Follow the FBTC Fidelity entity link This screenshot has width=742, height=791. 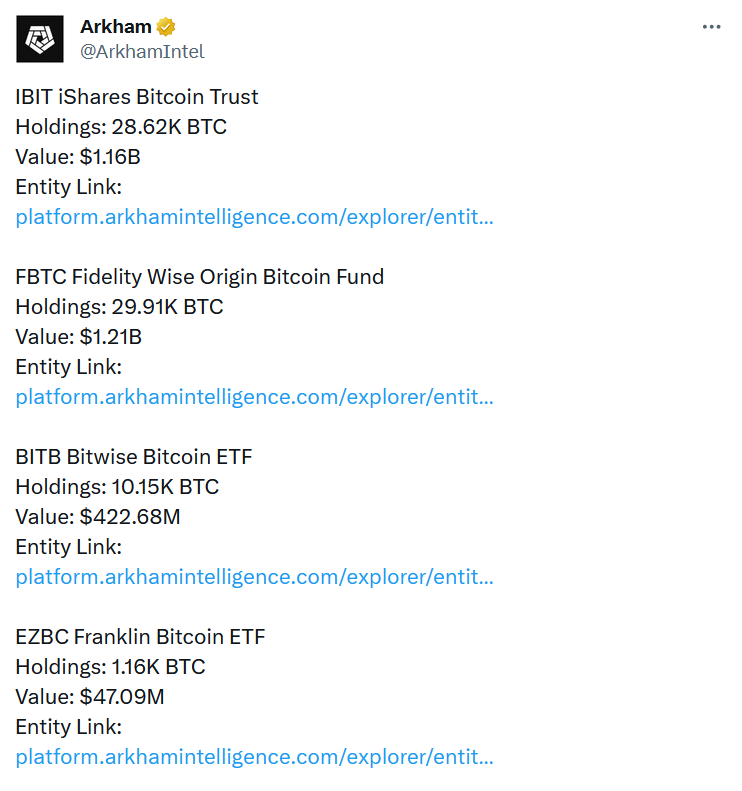point(254,397)
